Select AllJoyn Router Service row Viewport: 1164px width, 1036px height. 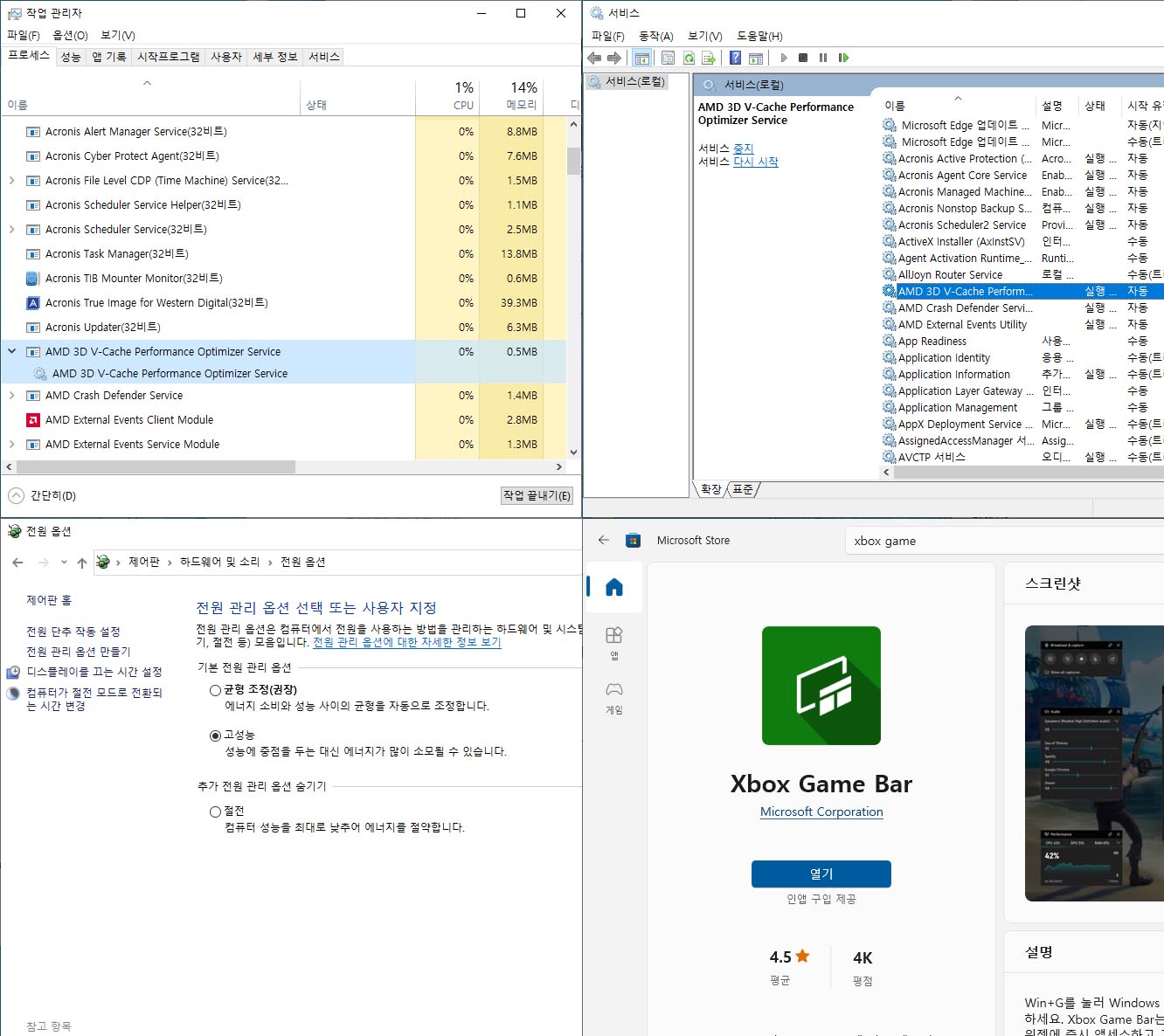[x=1022, y=275]
